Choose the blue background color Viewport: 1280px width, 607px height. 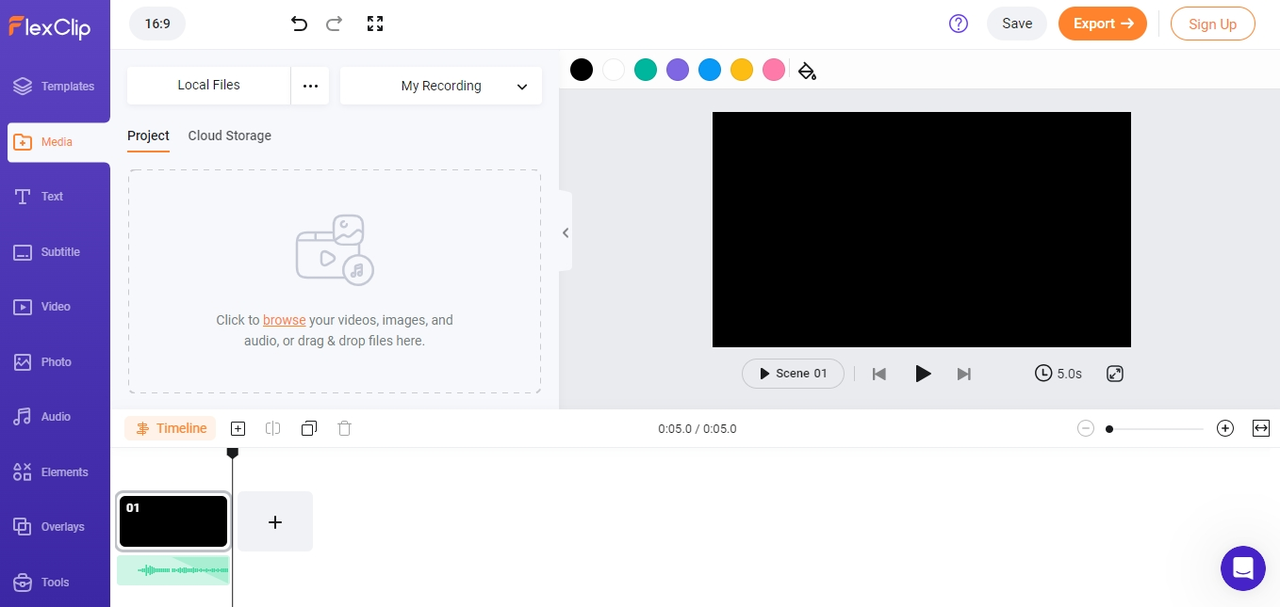(x=709, y=69)
